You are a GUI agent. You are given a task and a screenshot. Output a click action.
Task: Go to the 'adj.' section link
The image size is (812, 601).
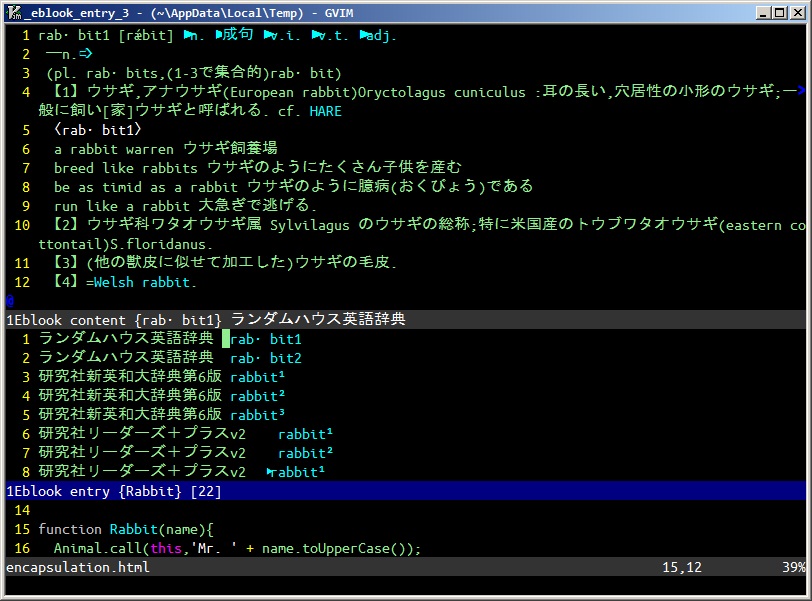[x=378, y=35]
